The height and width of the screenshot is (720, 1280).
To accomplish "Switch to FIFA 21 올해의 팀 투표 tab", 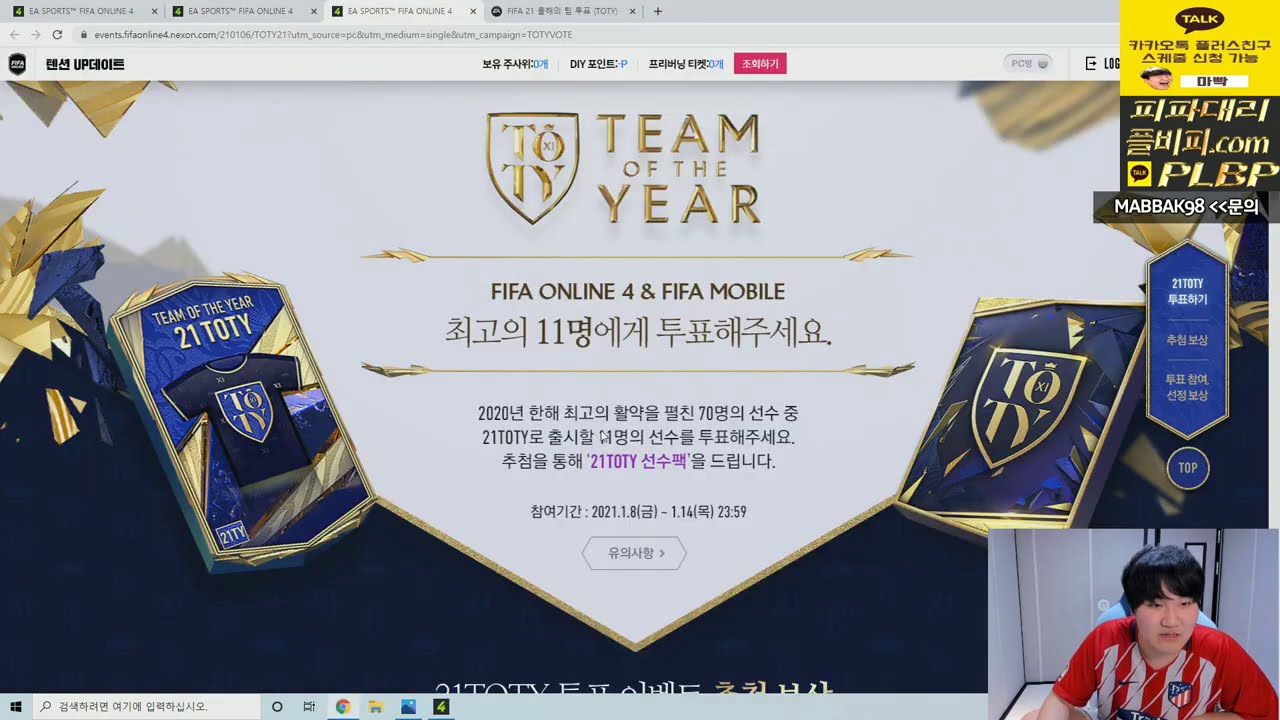I will coord(561,11).
